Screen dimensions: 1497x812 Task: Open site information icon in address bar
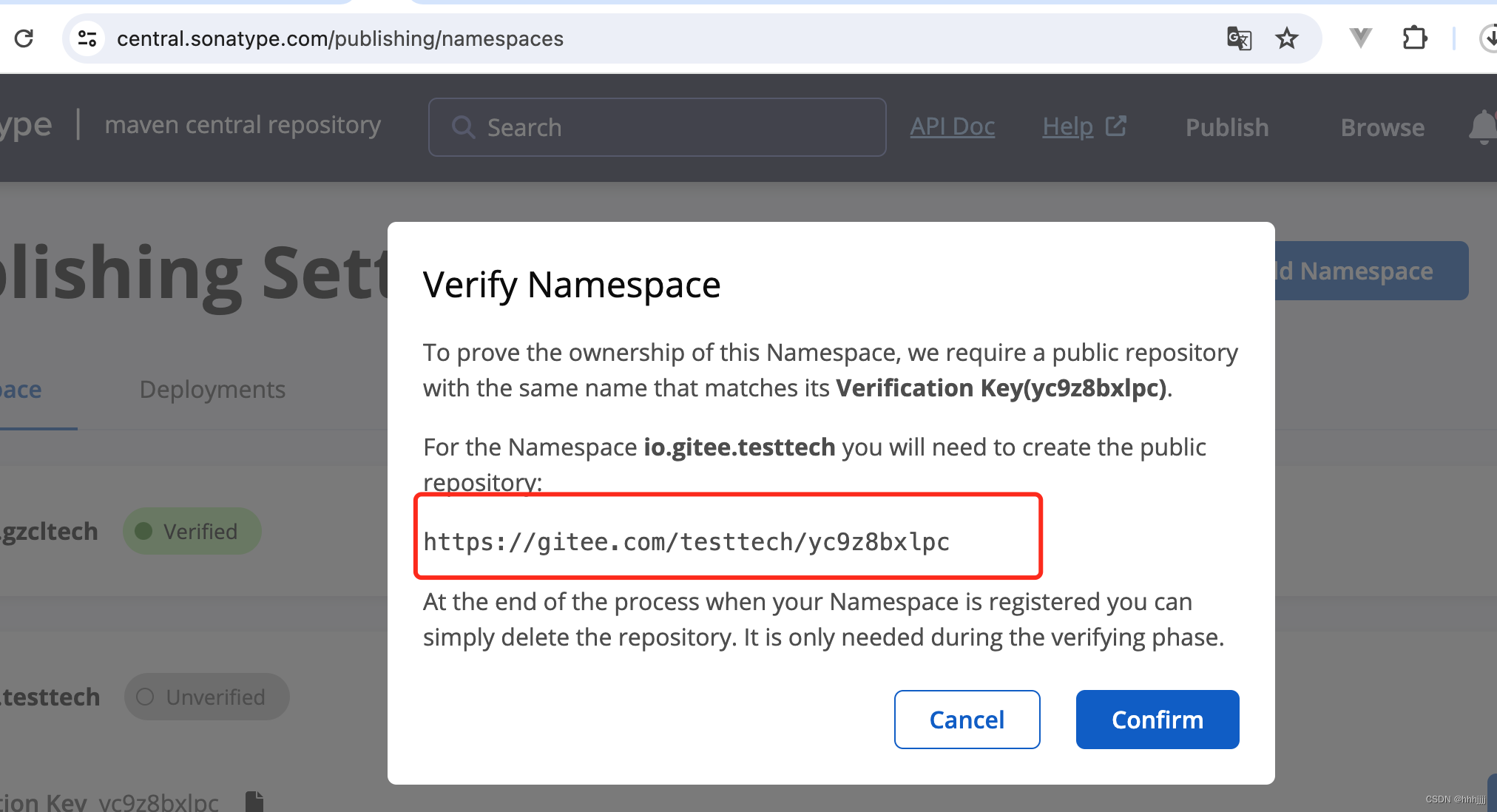(87, 38)
